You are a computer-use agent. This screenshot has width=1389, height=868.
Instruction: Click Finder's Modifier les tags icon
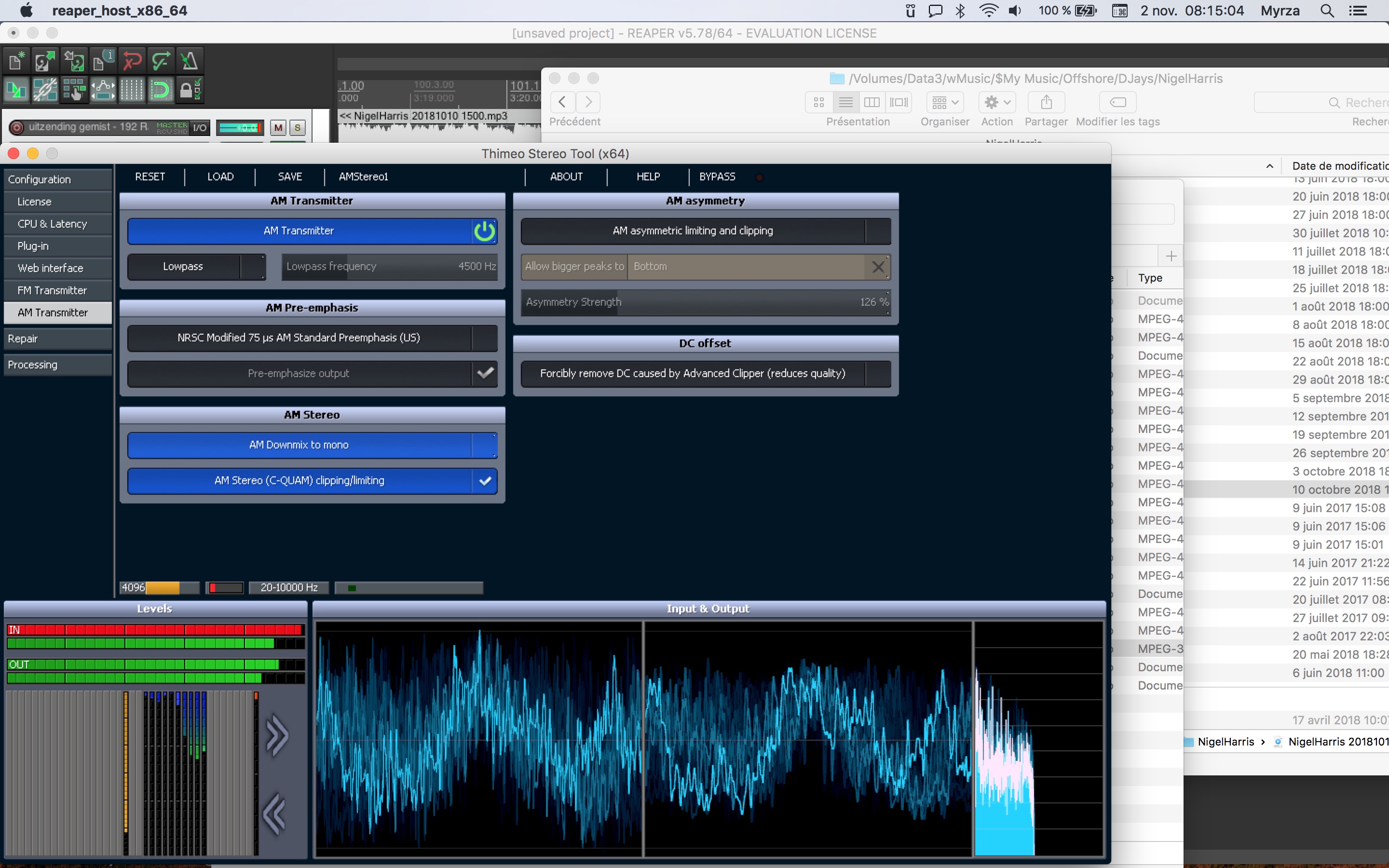[x=1117, y=102]
